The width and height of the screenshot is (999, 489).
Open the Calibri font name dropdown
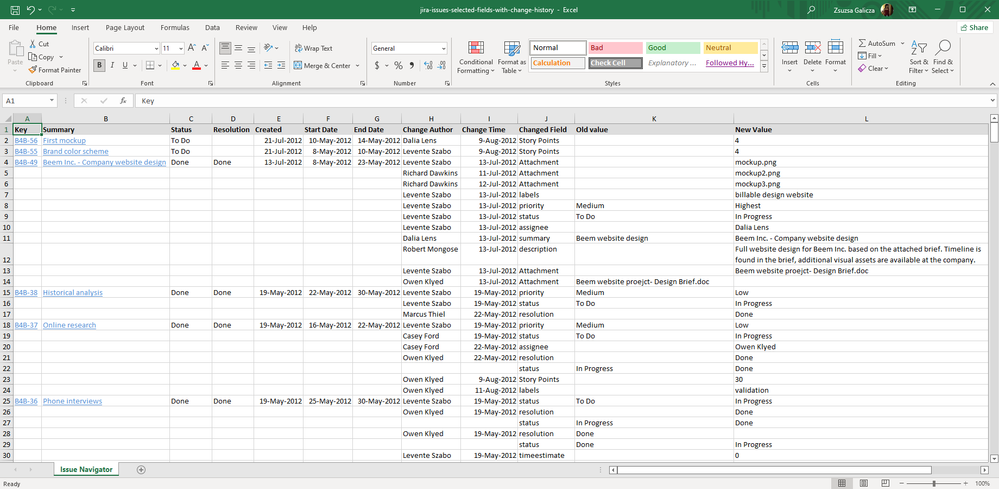click(156, 48)
